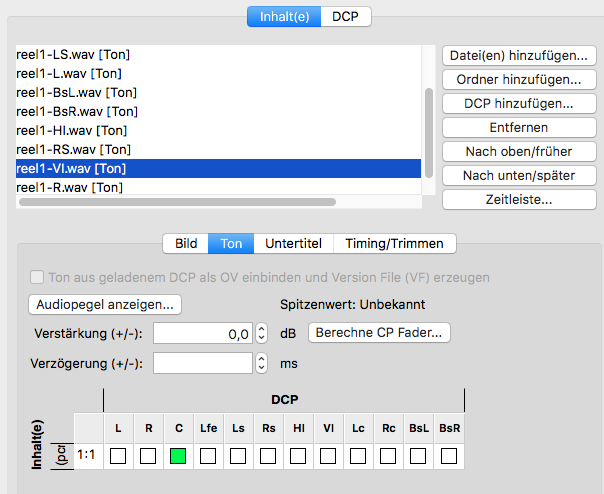Viewport: 604px width, 494px height.
Task: Toggle the L channel mapping checkbox
Action: click(118, 457)
